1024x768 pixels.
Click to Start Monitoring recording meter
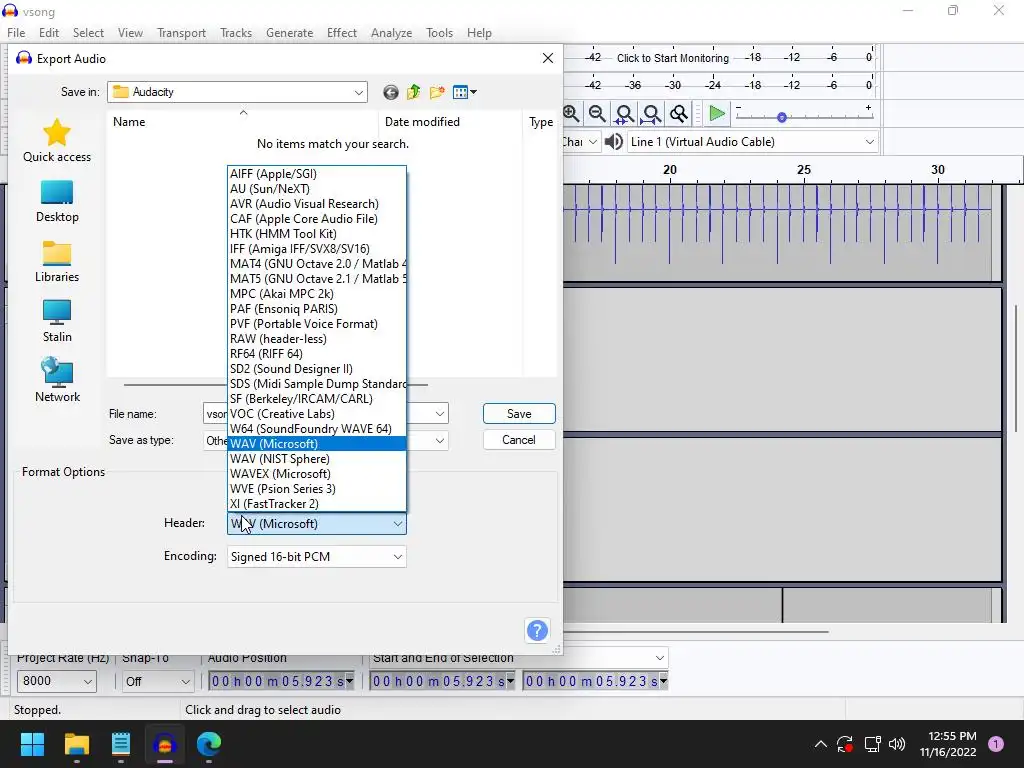click(x=673, y=57)
